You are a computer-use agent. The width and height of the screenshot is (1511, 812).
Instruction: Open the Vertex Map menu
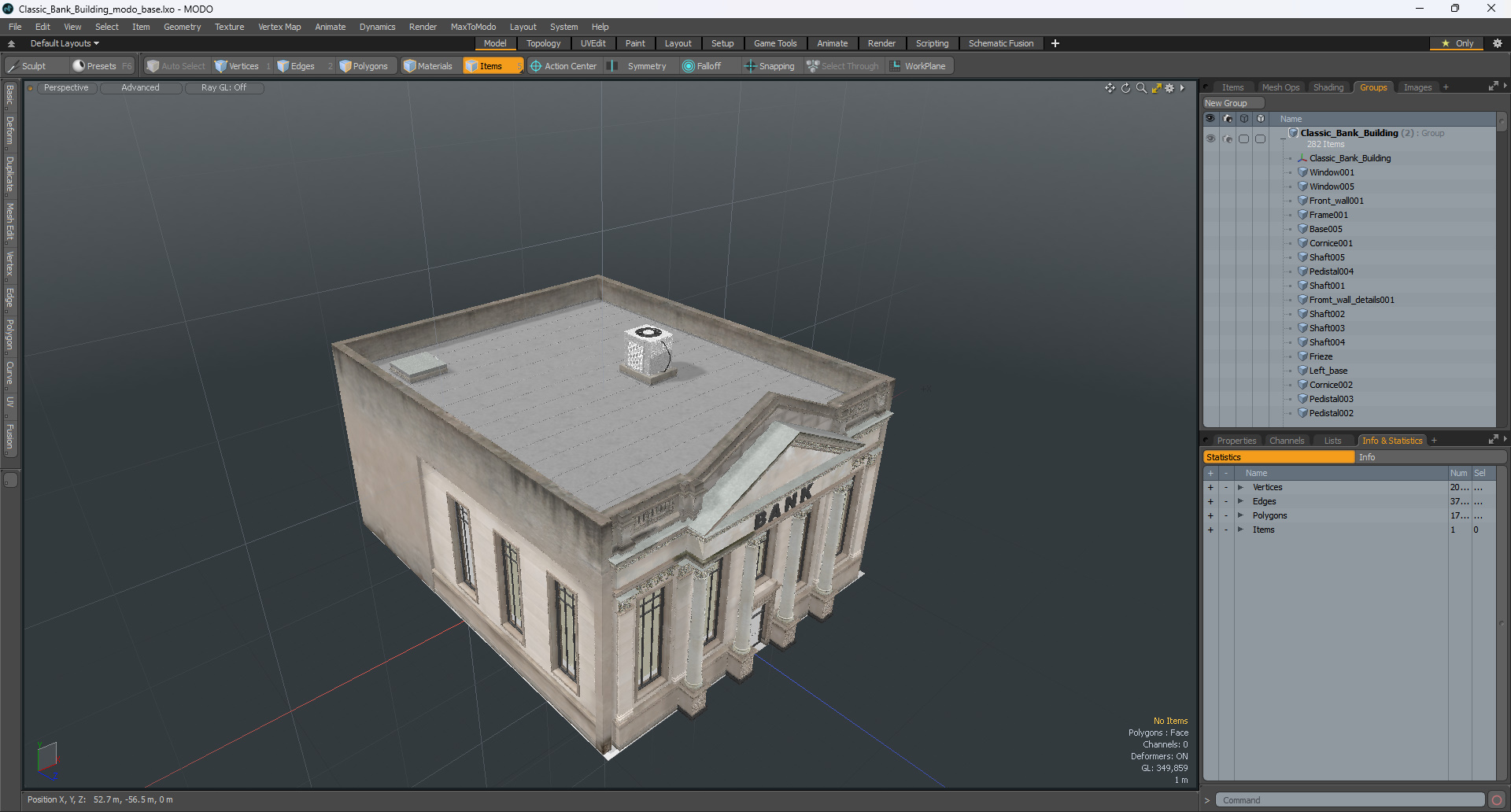279,27
